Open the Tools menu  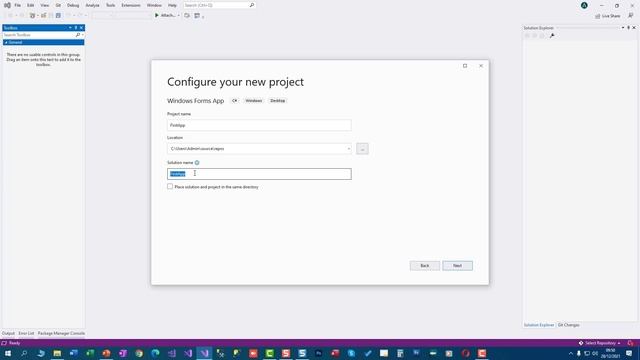pyautogui.click(x=110, y=5)
